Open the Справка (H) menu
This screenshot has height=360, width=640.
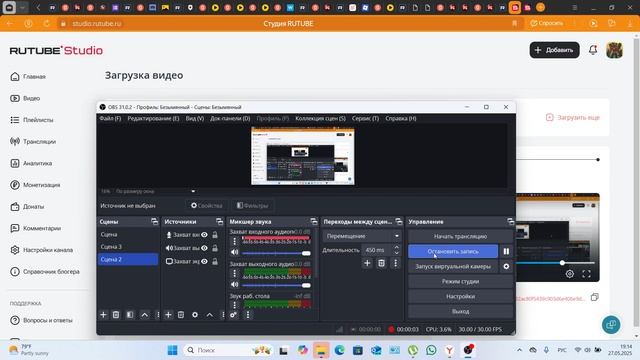(x=401, y=118)
